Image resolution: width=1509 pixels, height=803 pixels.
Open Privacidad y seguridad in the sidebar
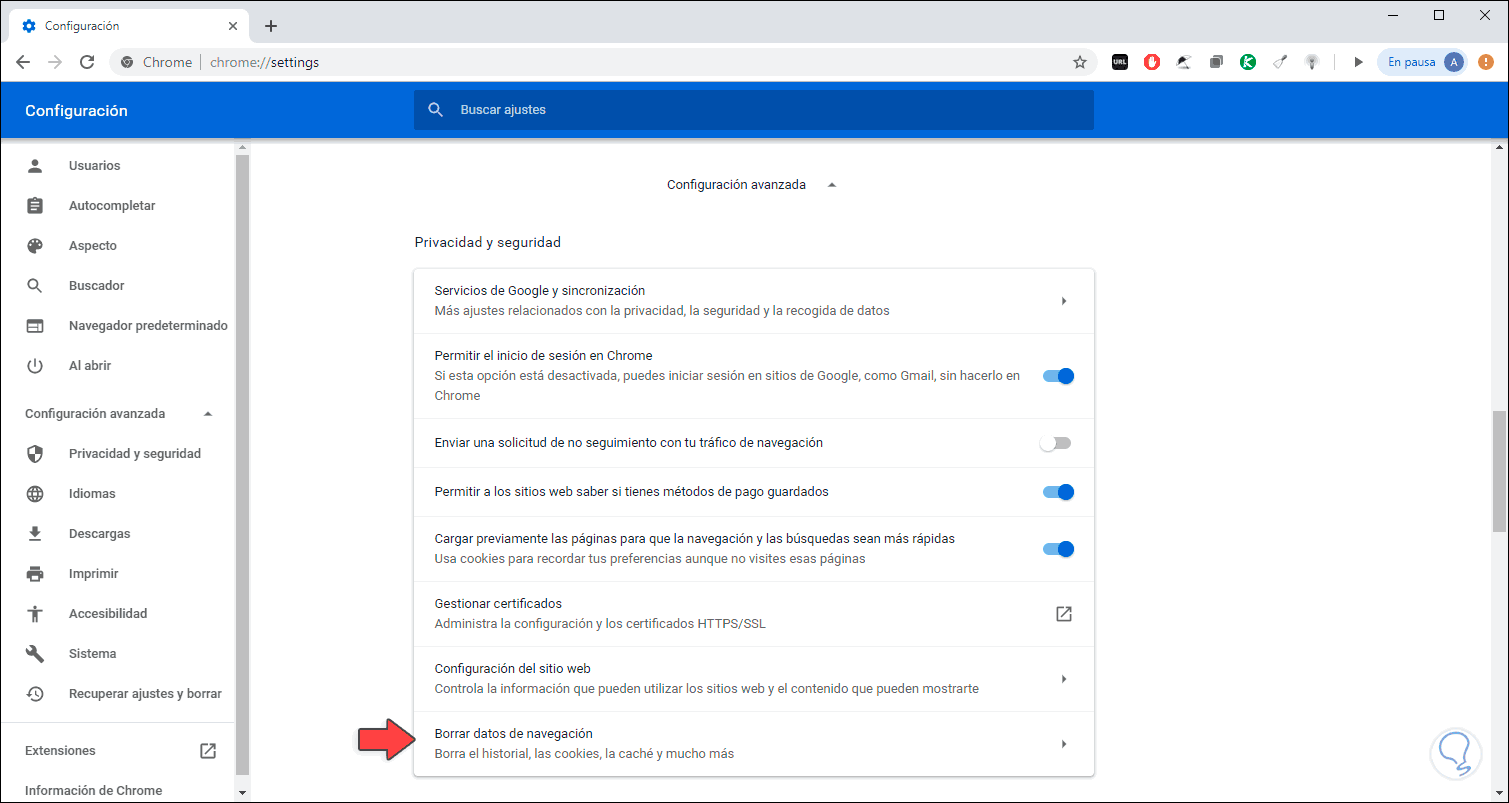point(135,454)
